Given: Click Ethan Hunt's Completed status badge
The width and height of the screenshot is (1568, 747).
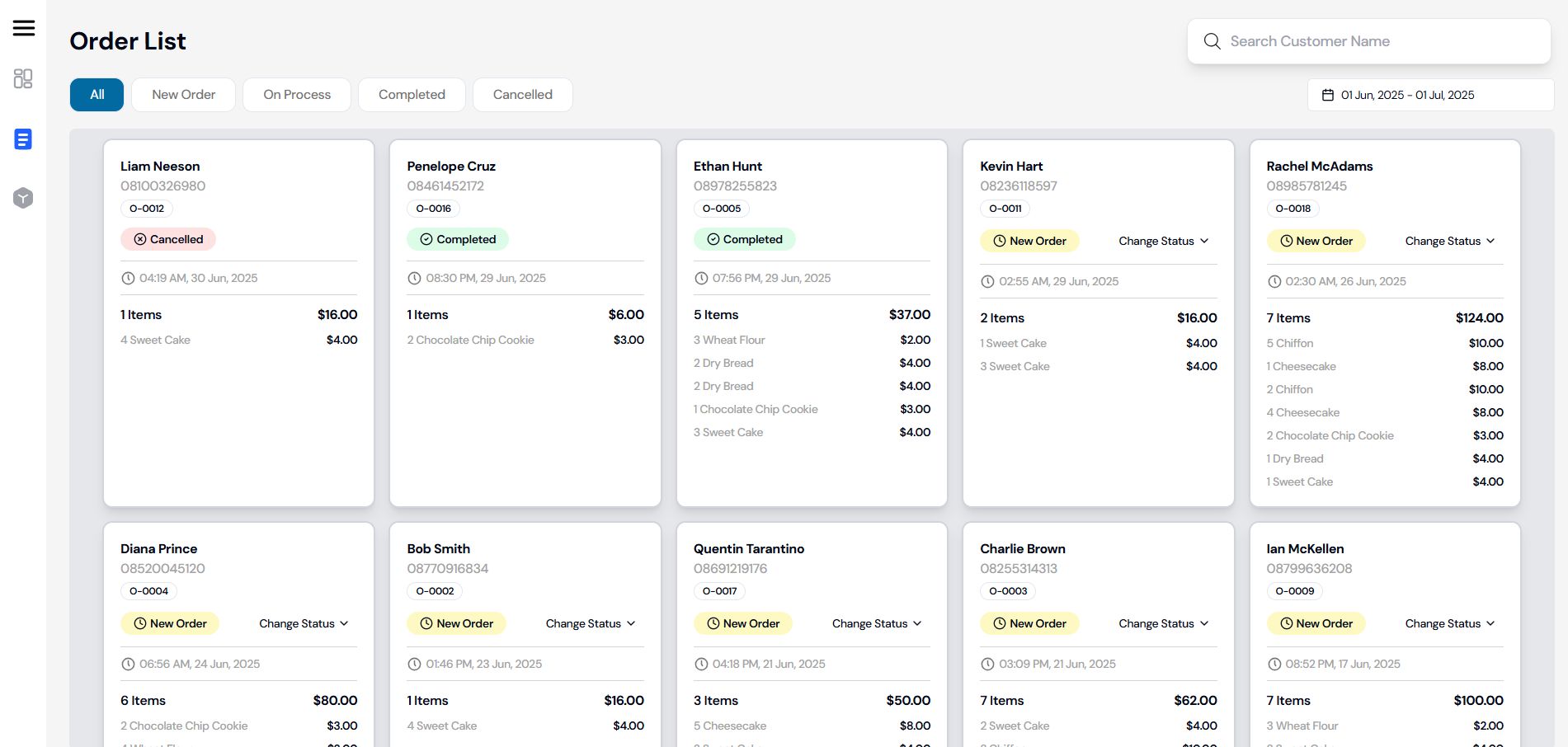Looking at the screenshot, I should [744, 239].
